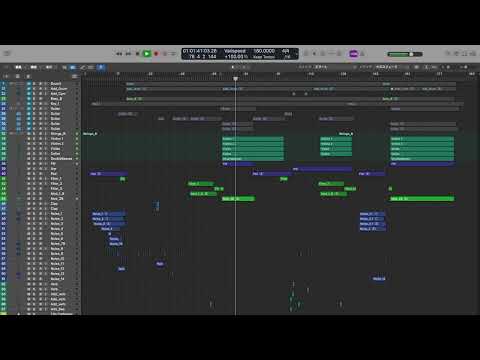The width and height of the screenshot is (480, 360).
Task: Open the Edit menu in the tracks area
Action: [18, 67]
